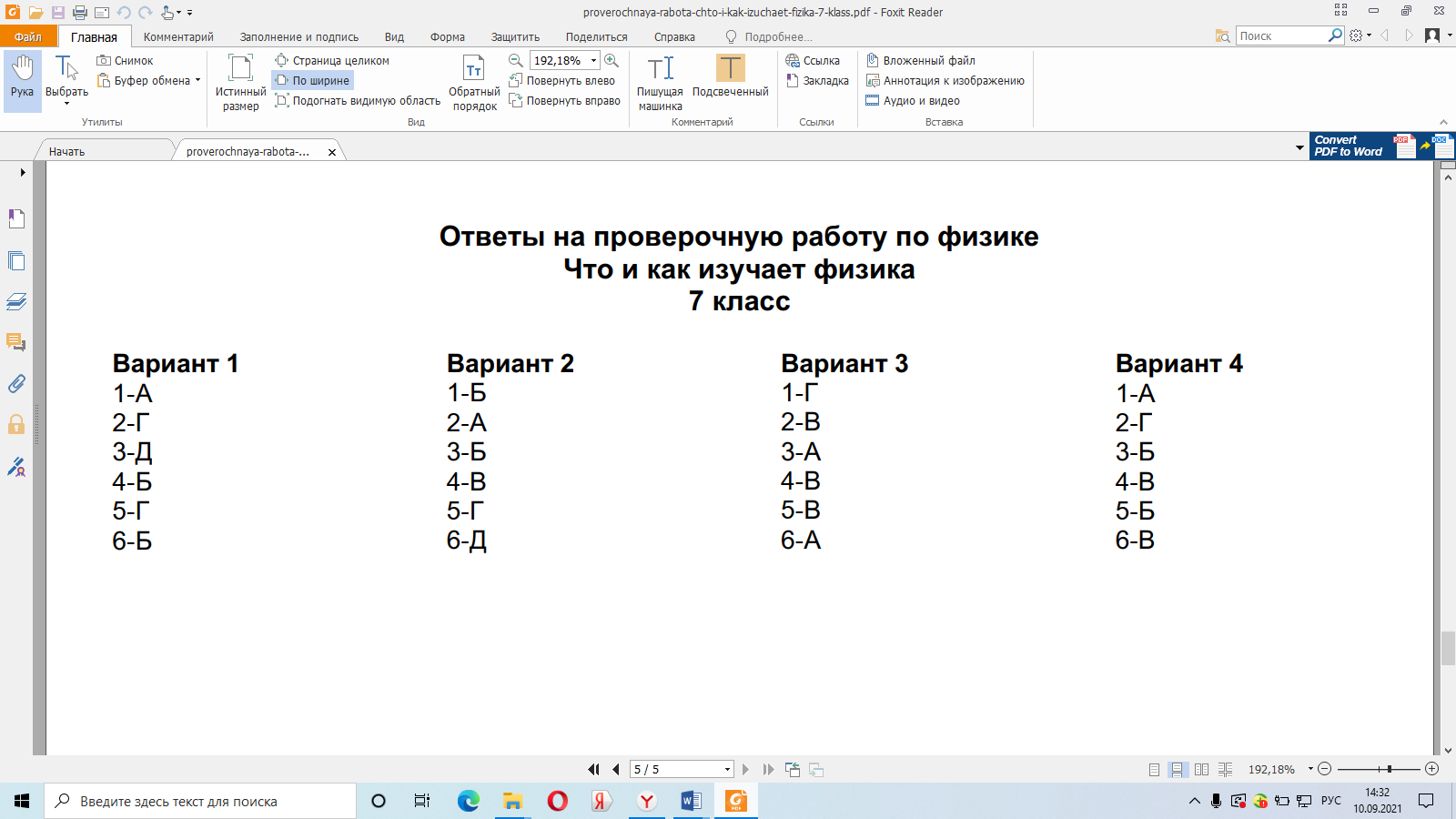Viewport: 1456px width, 819px height.
Task: Rotate page right with Повернуть вправо
Action: coord(564,101)
